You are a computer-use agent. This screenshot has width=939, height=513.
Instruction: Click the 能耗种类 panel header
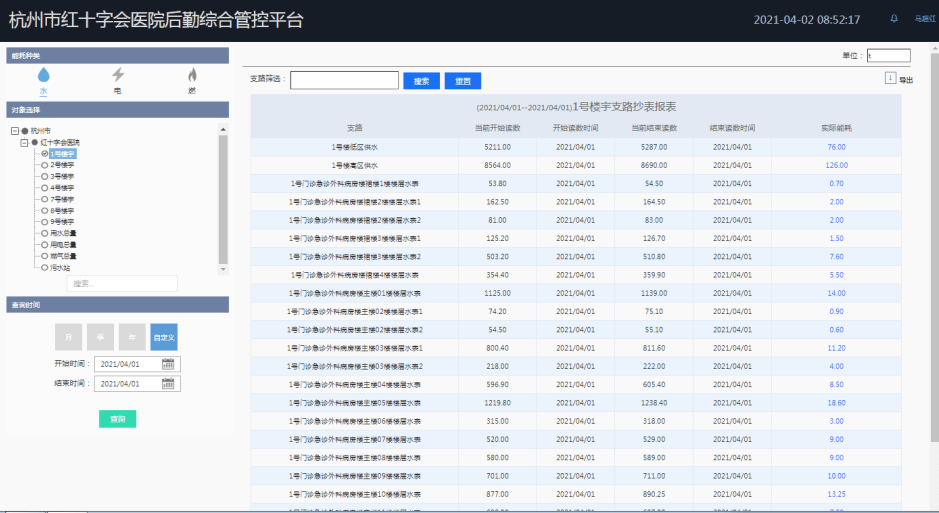coord(117,56)
